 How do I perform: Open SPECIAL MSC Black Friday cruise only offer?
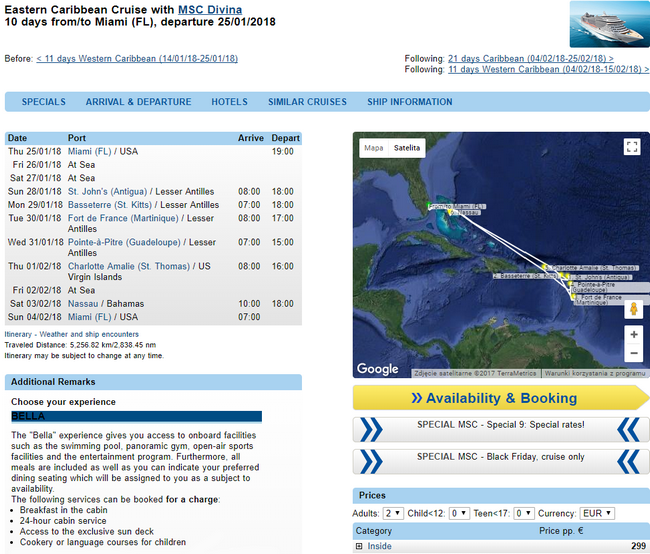click(x=501, y=461)
